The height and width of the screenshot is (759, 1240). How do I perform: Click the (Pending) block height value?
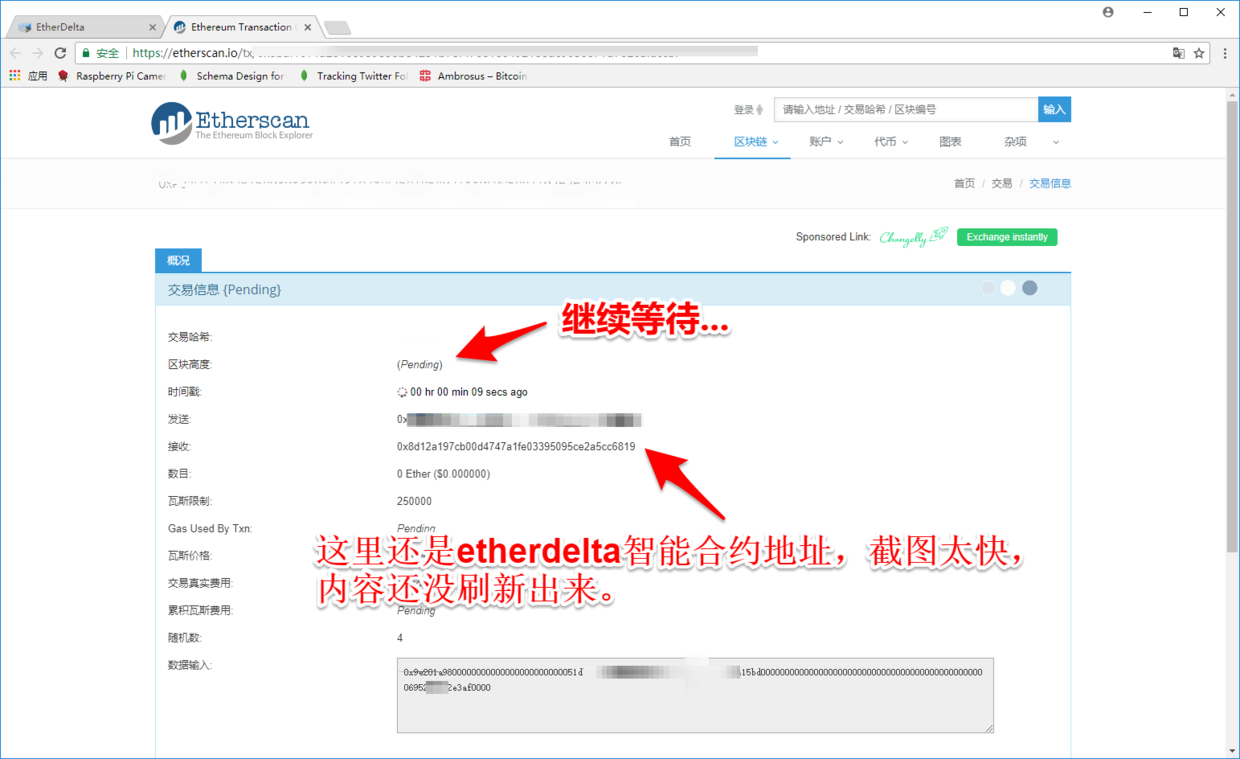420,365
